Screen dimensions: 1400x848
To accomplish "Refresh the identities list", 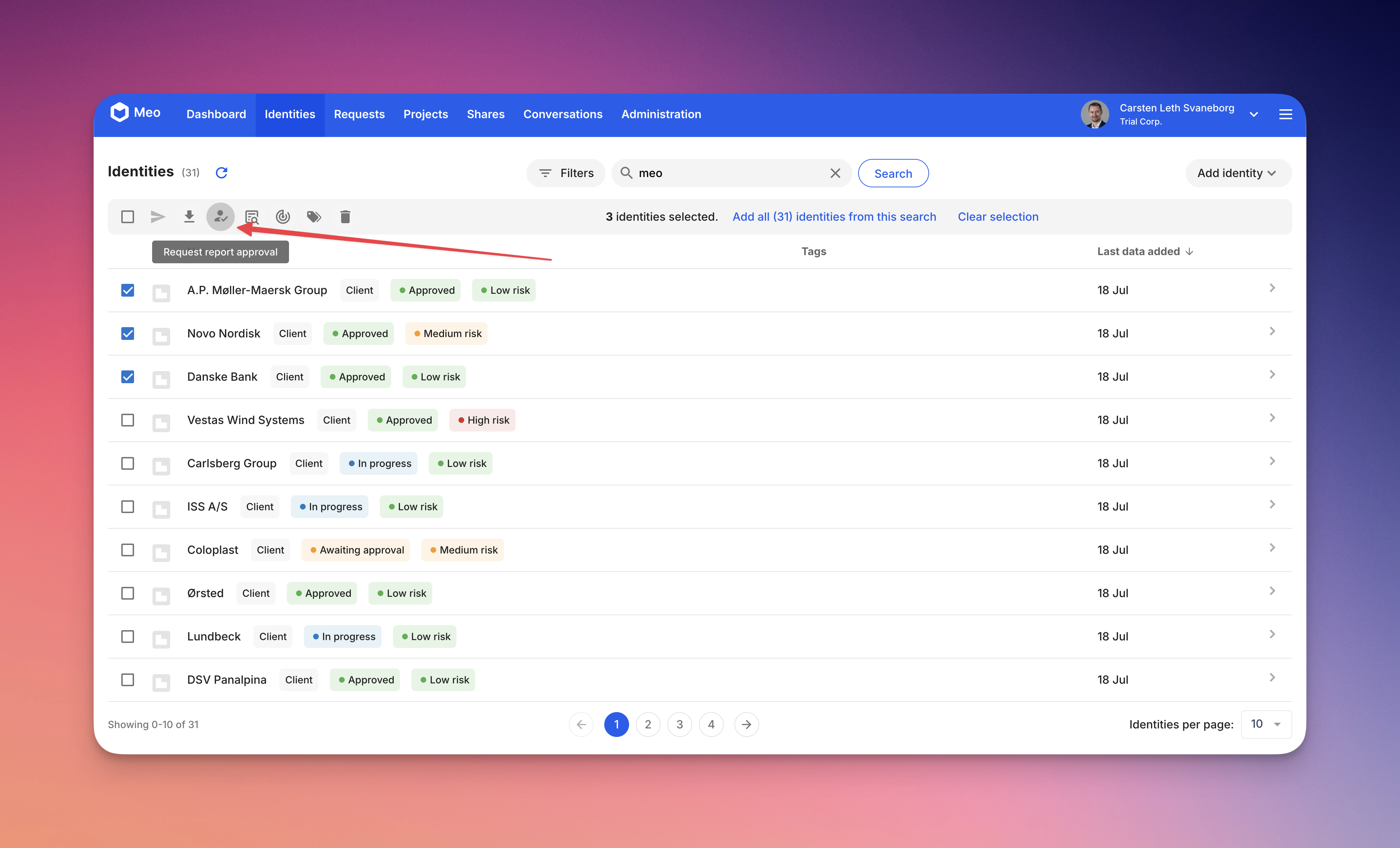I will coord(222,173).
